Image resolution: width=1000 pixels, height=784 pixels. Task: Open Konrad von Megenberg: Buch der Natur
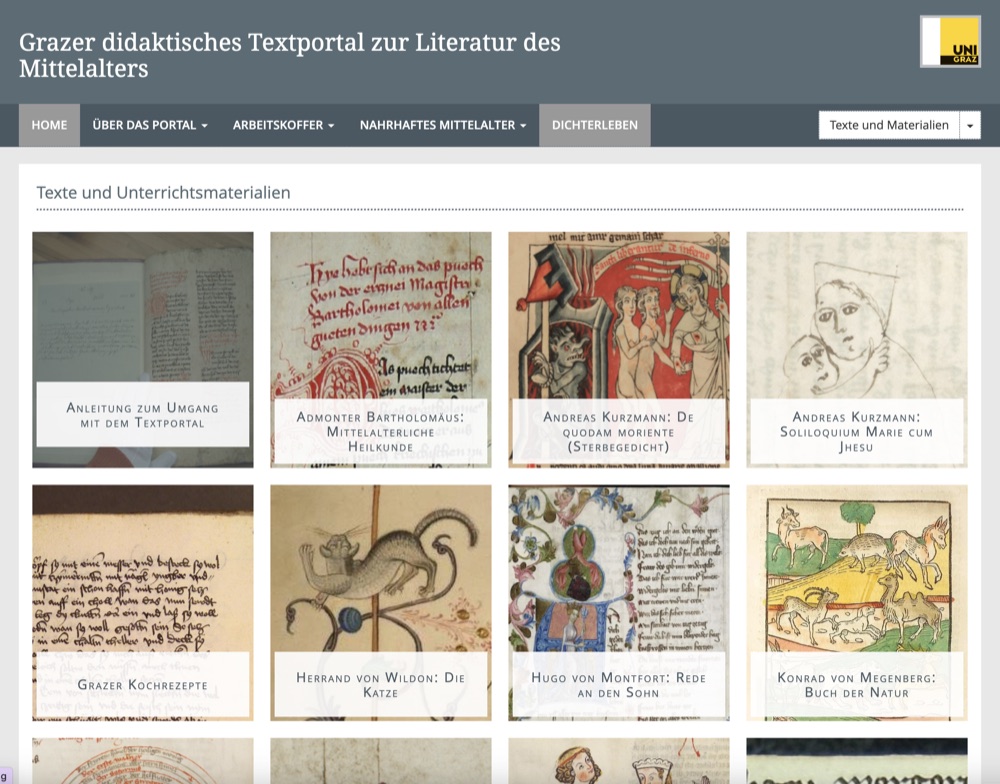pyautogui.click(x=857, y=603)
